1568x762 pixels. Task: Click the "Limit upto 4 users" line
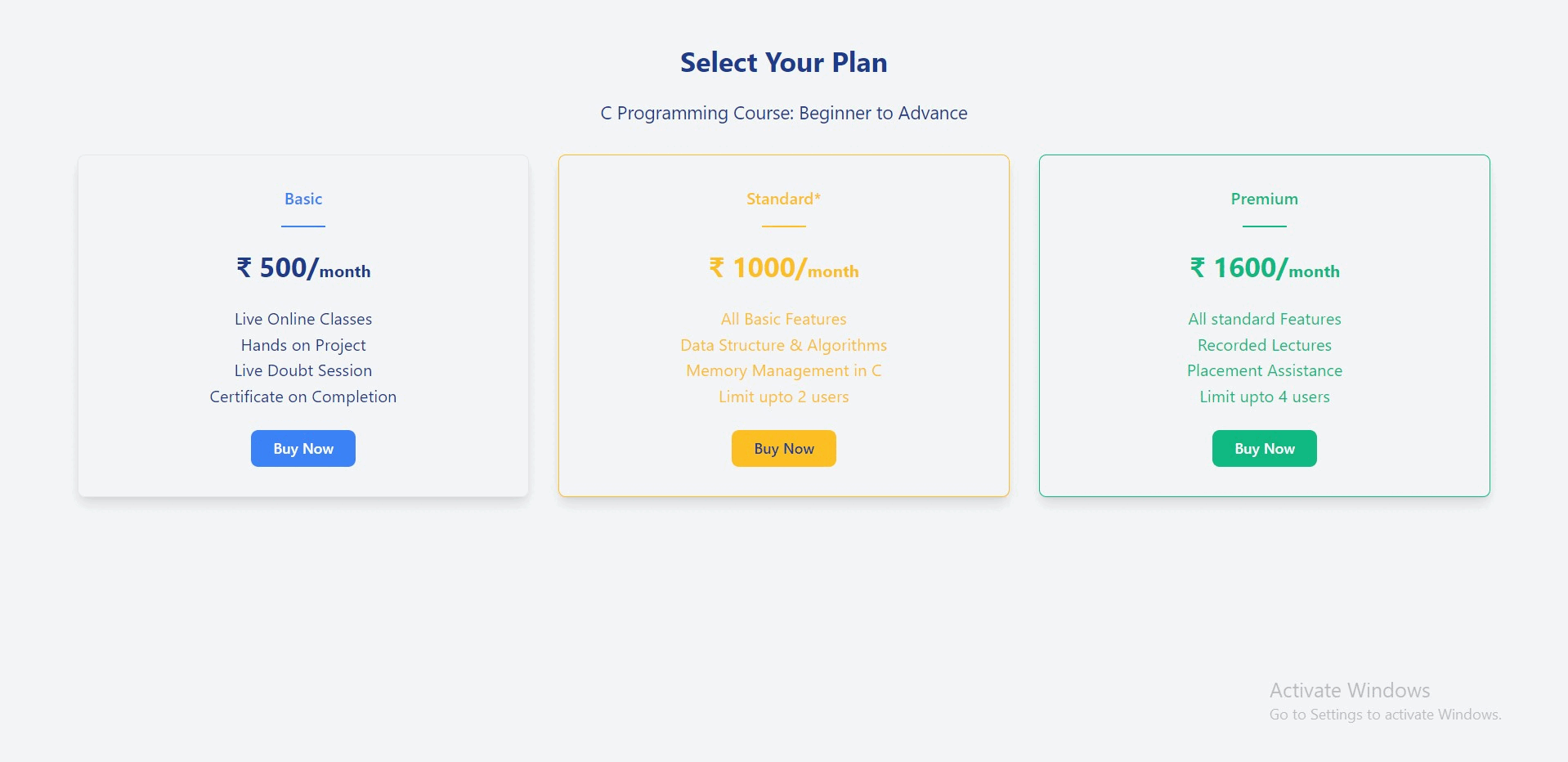tap(1264, 397)
